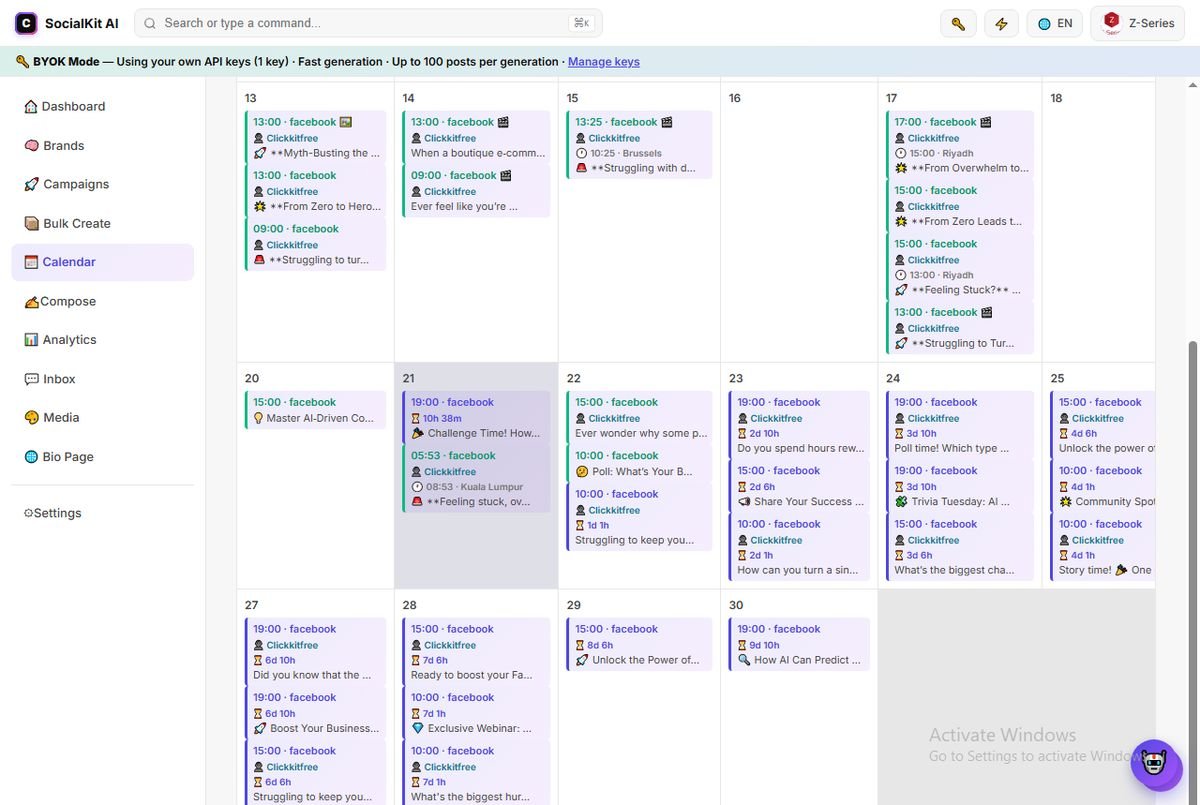1200x805 pixels.
Task: Open the 27th 'Did you know that the' post
Action: [x=316, y=652]
